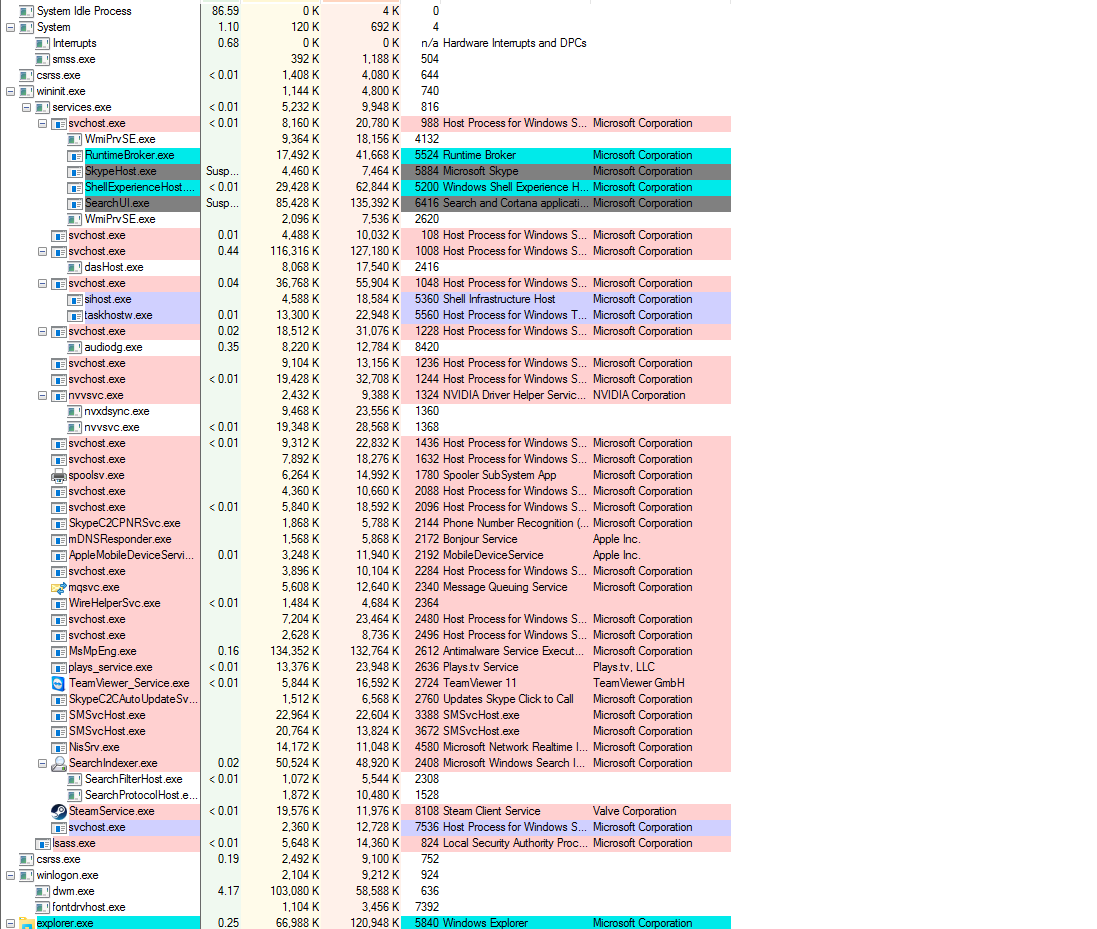
Task: Click the 'TeamViewer GmbH' company cell
Action: coord(639,683)
